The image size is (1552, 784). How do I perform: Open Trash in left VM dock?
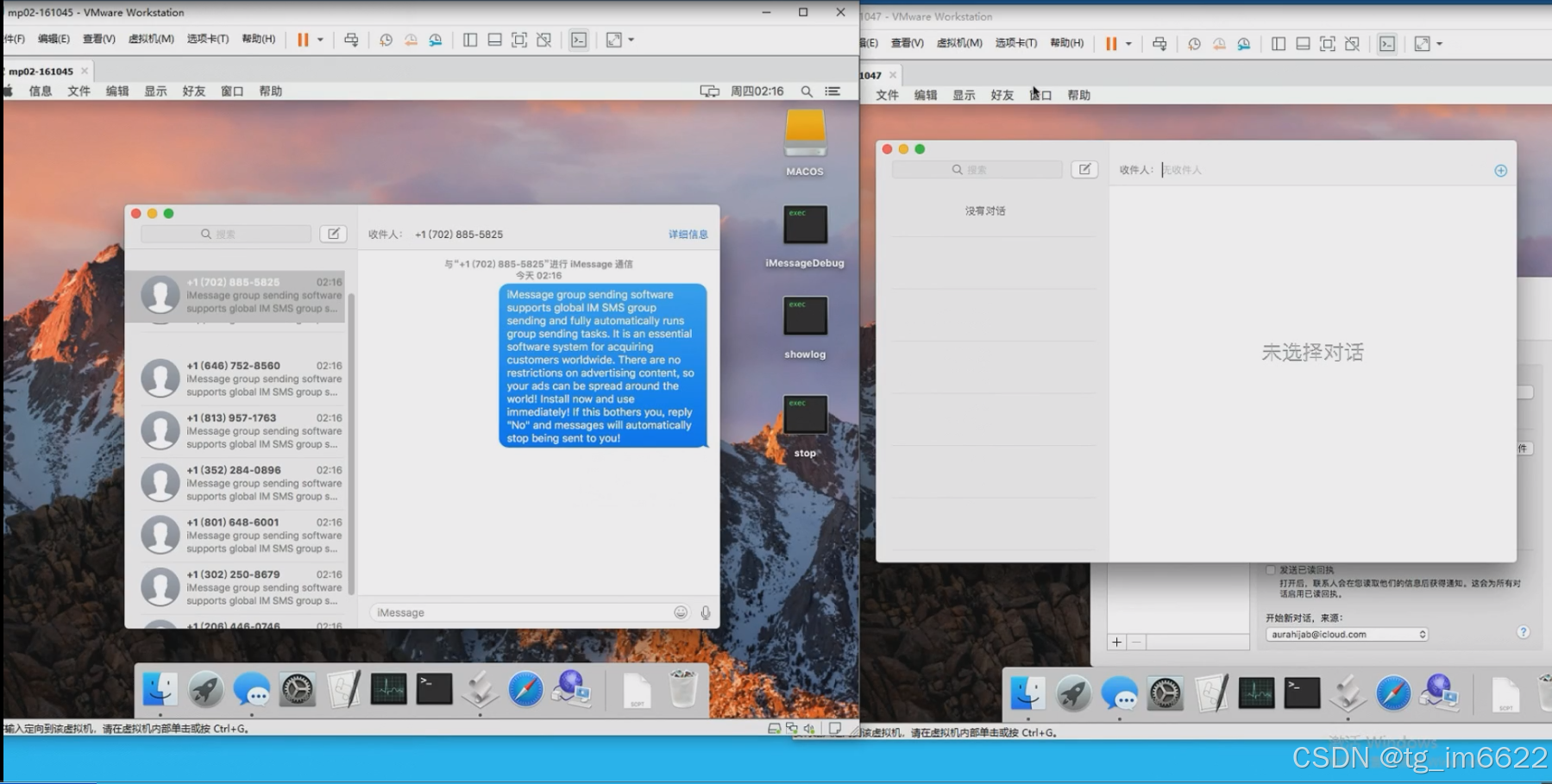(x=683, y=690)
